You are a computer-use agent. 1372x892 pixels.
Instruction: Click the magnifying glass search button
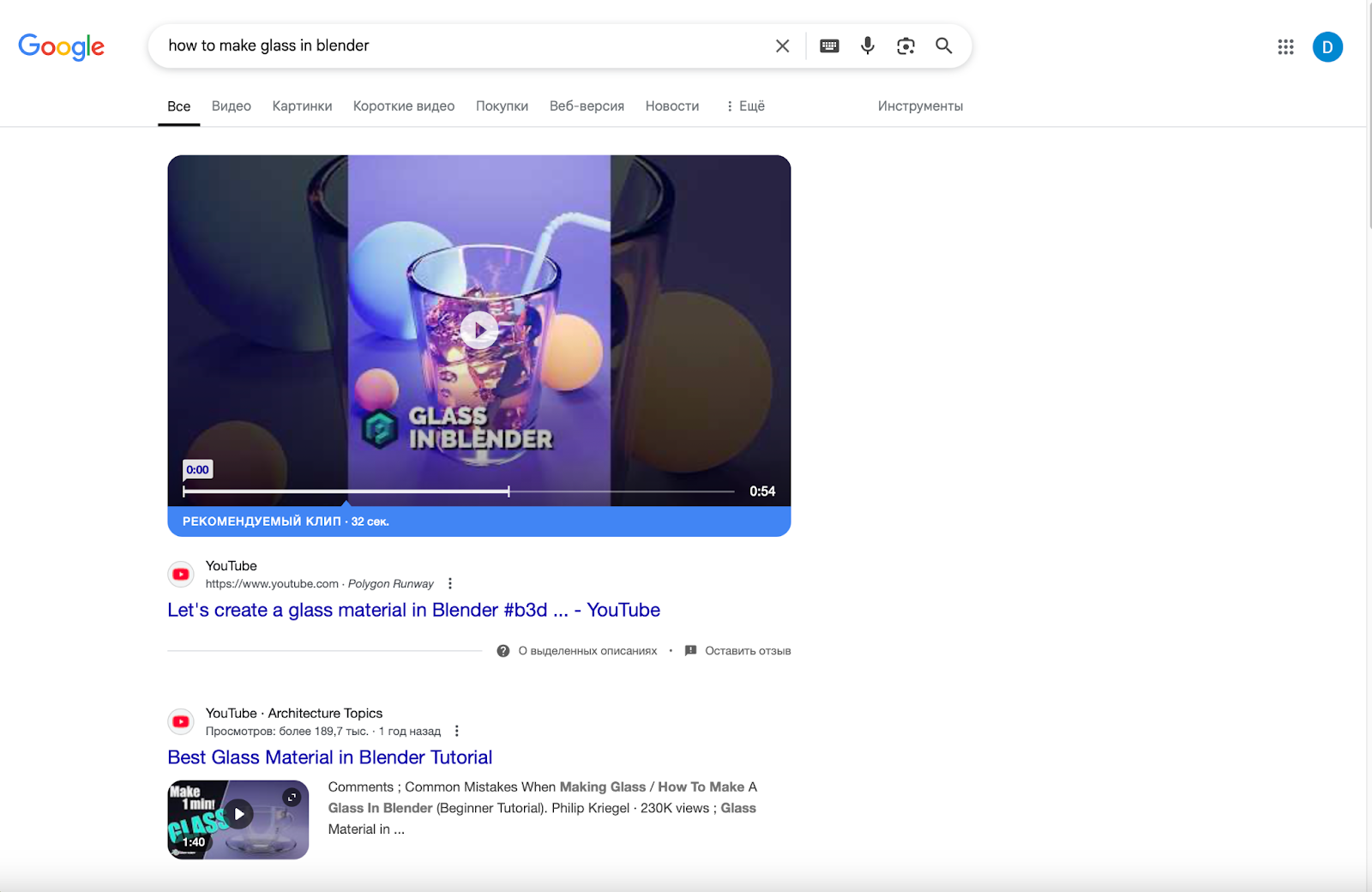tap(943, 46)
